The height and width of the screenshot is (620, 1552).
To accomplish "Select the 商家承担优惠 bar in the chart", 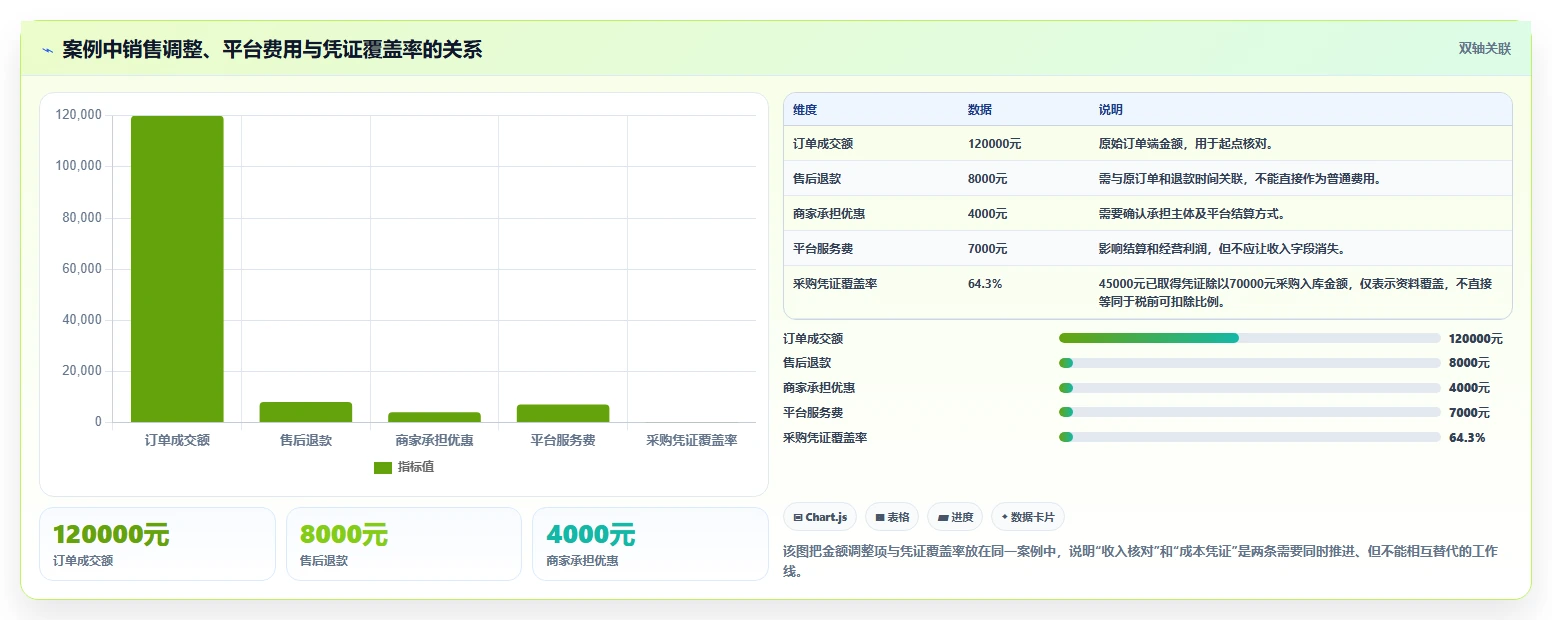I will pyautogui.click(x=434, y=417).
